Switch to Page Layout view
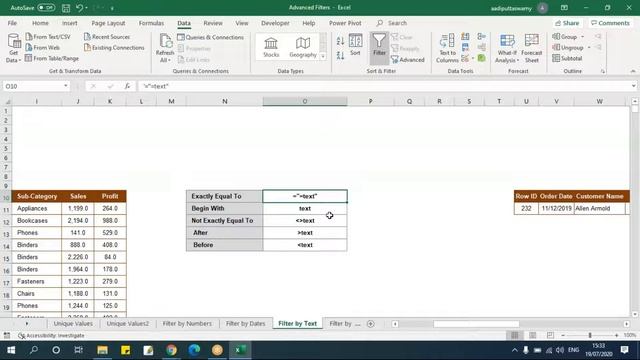 (533, 335)
